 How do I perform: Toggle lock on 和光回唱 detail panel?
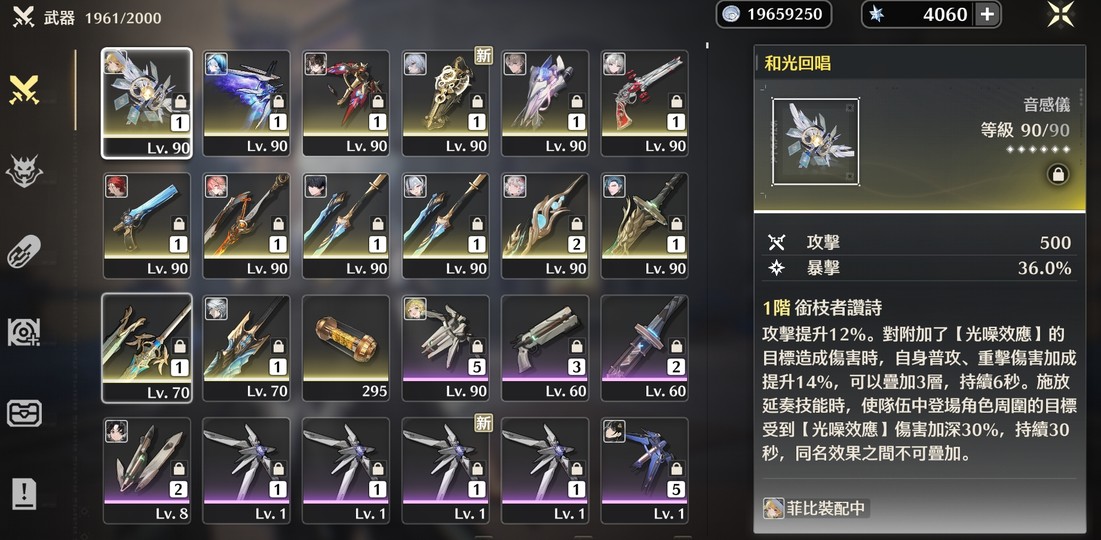tap(1057, 174)
